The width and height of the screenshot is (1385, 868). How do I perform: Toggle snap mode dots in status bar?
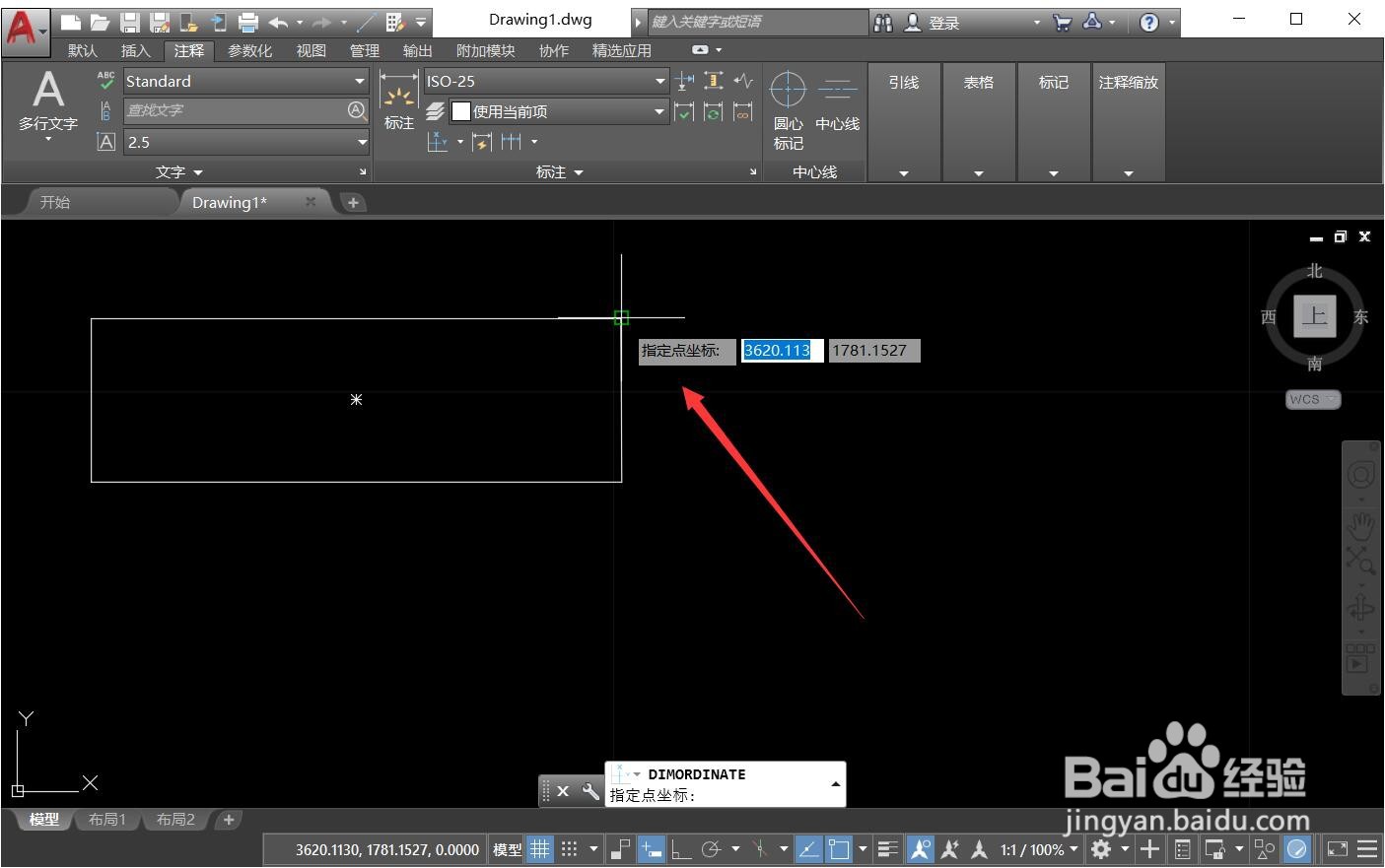(569, 848)
